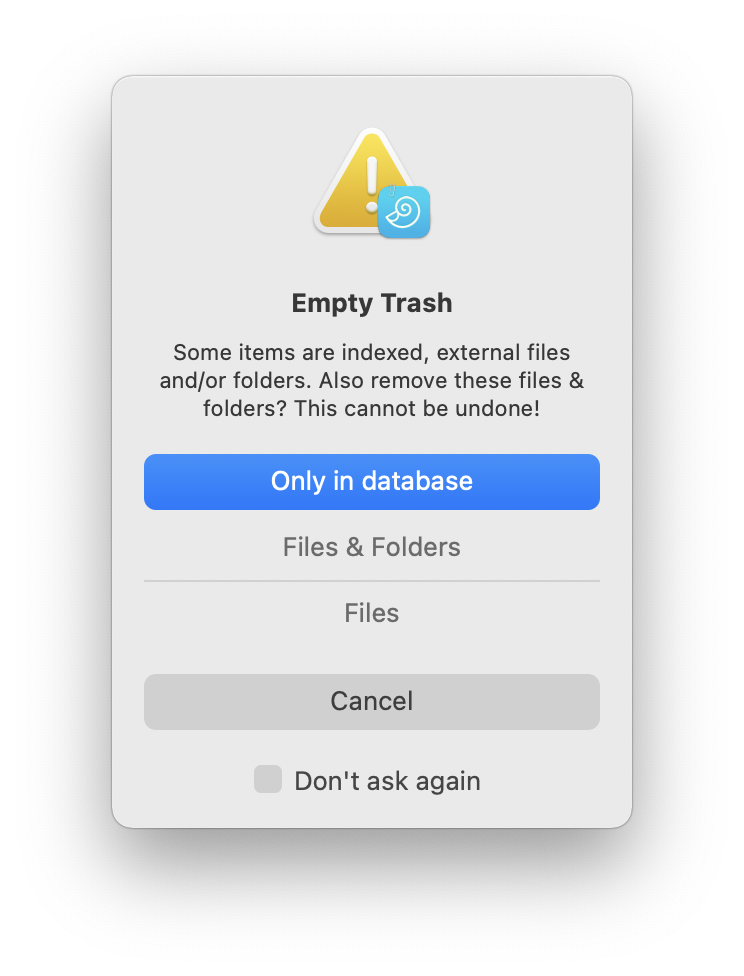Remove external files and folders too
Image resolution: width=744 pixels, height=976 pixels.
point(372,547)
